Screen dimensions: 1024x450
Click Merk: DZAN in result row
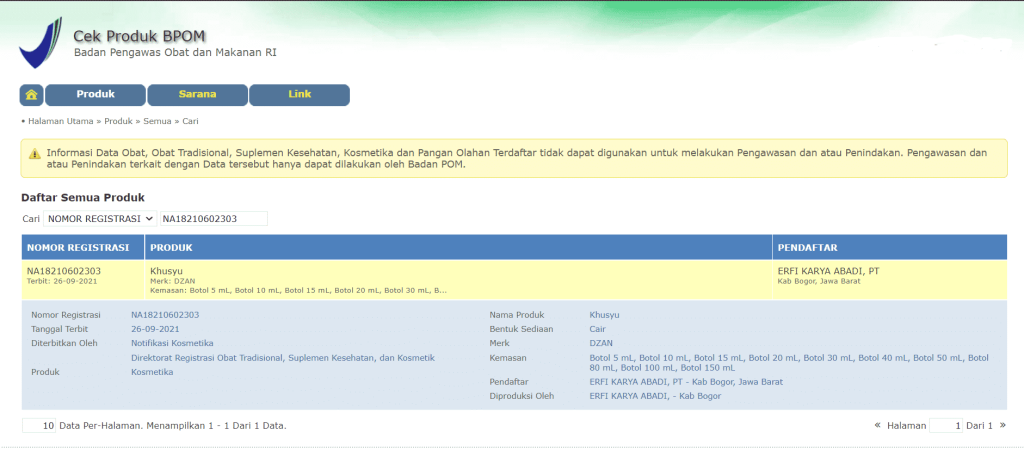click(172, 281)
